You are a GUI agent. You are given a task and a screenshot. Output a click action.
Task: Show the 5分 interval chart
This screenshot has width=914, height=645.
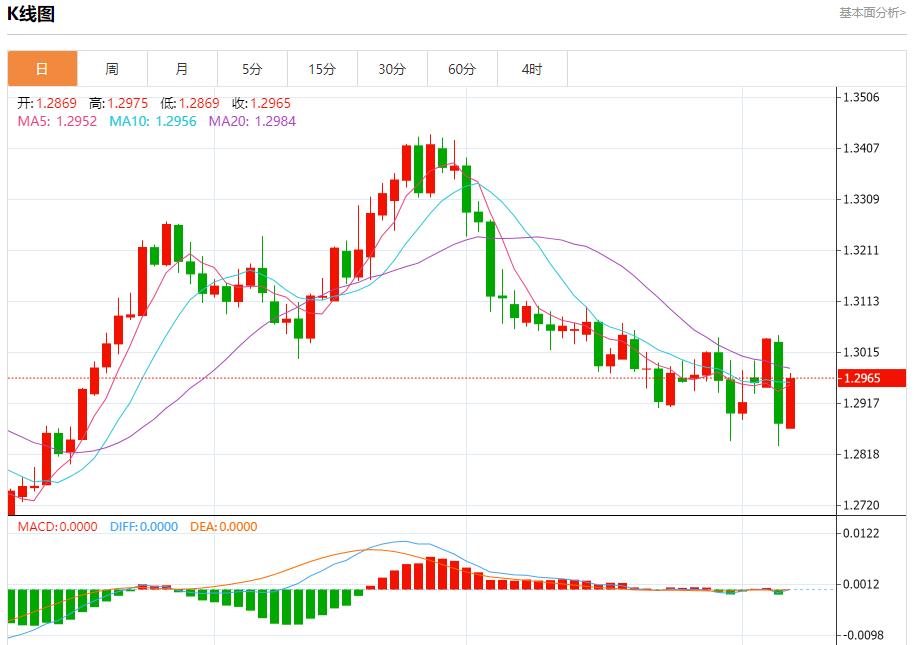tap(252, 69)
